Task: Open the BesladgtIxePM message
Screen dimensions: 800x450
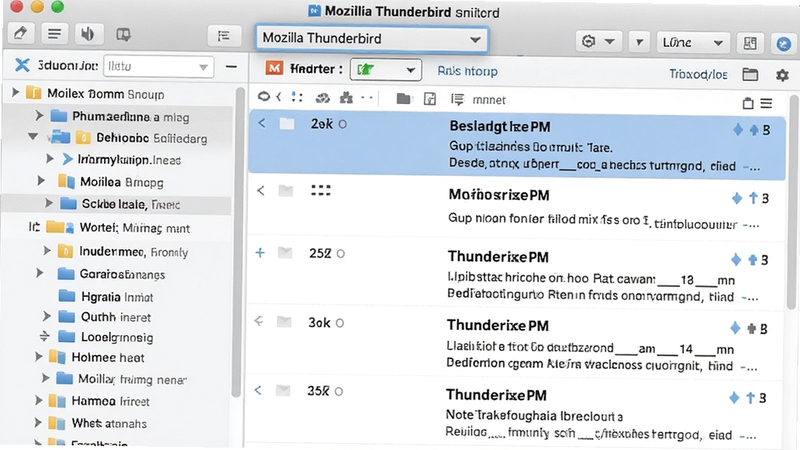Action: (x=517, y=145)
